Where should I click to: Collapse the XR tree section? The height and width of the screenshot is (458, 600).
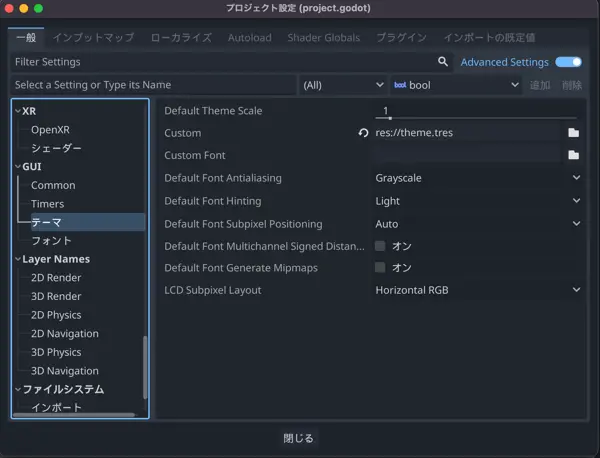click(x=18, y=111)
